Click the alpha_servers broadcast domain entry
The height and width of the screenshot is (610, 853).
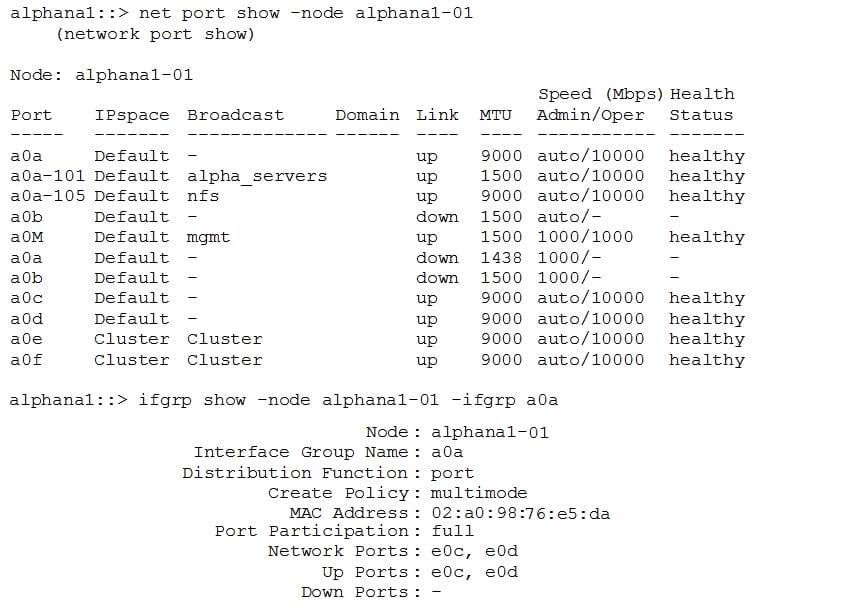[257, 176]
